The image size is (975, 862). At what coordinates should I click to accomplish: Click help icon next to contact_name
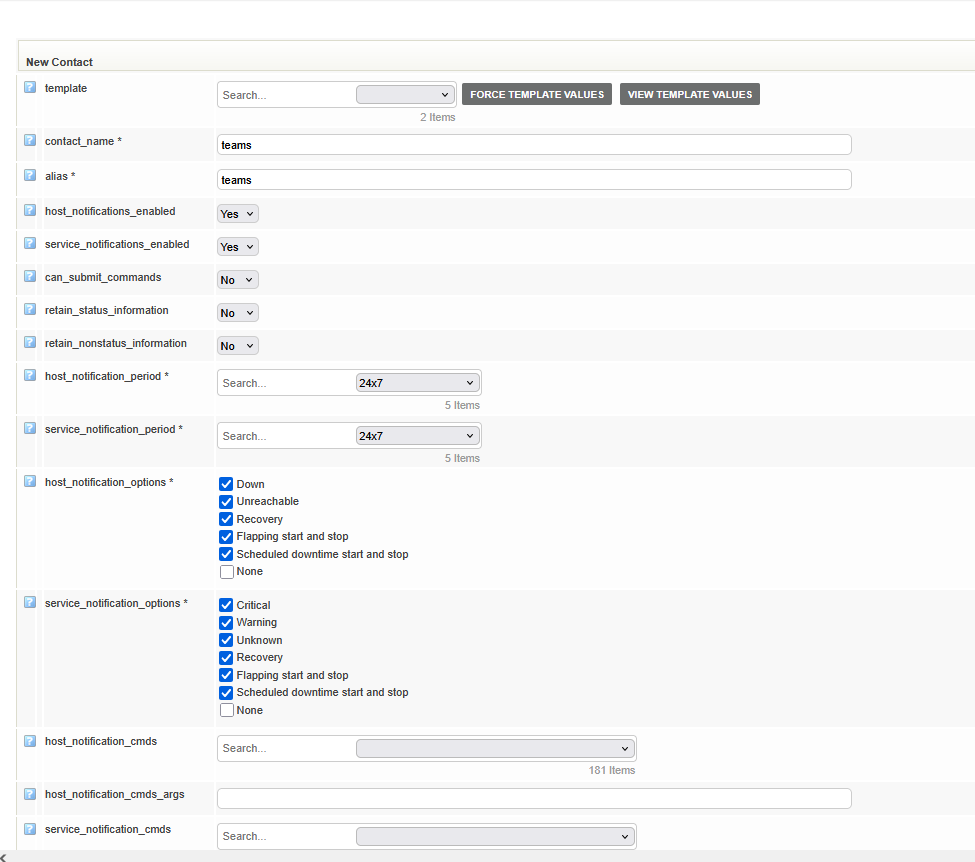(30, 140)
